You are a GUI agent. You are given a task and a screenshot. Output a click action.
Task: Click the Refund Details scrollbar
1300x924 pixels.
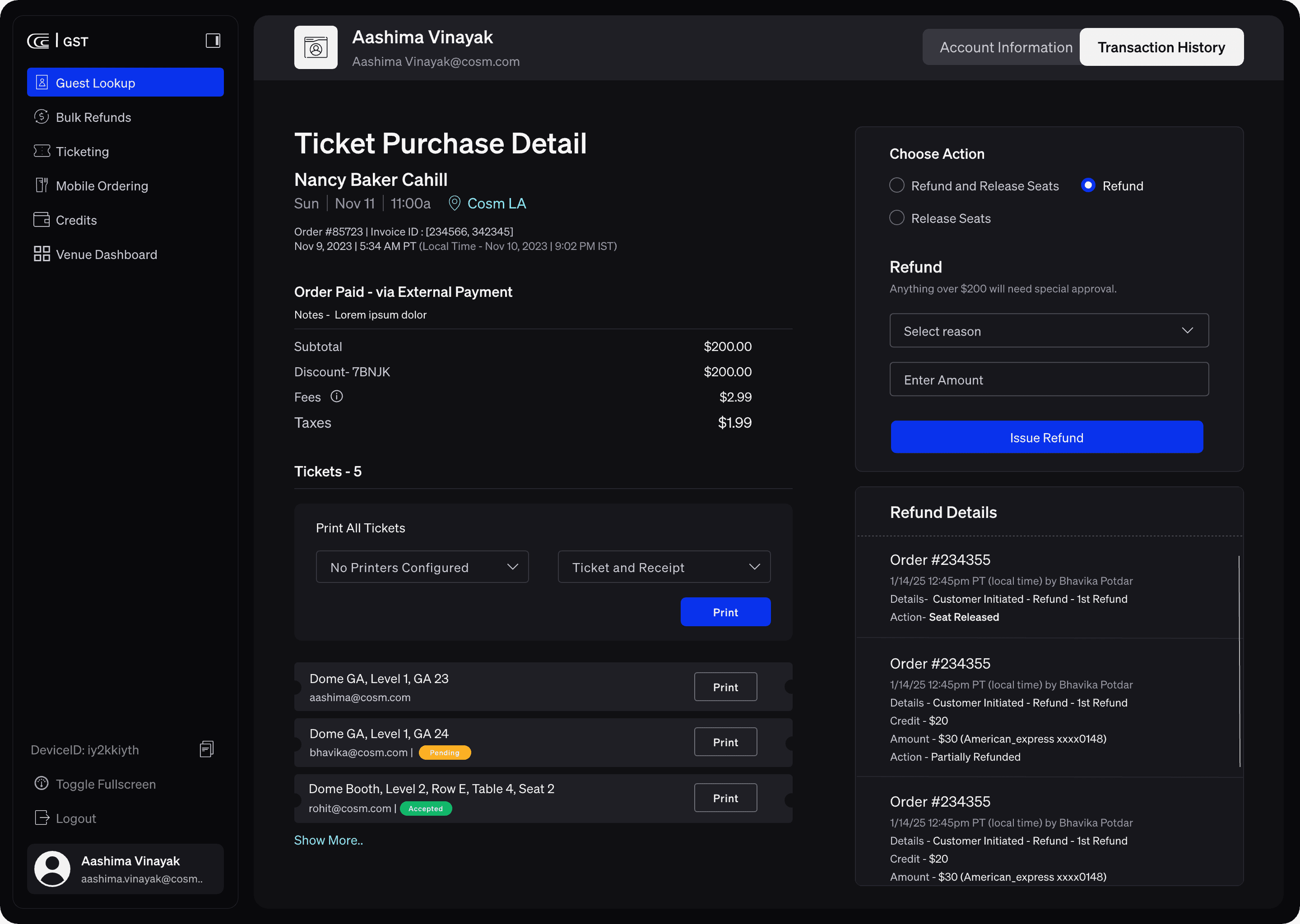coord(1239,661)
